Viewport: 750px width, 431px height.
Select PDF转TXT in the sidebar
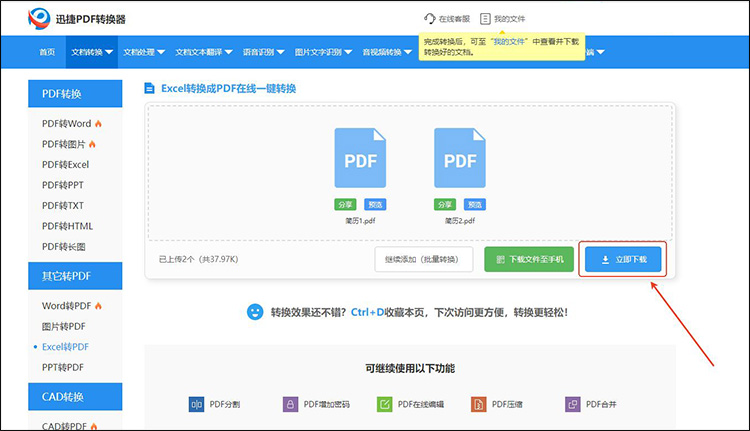(63, 206)
